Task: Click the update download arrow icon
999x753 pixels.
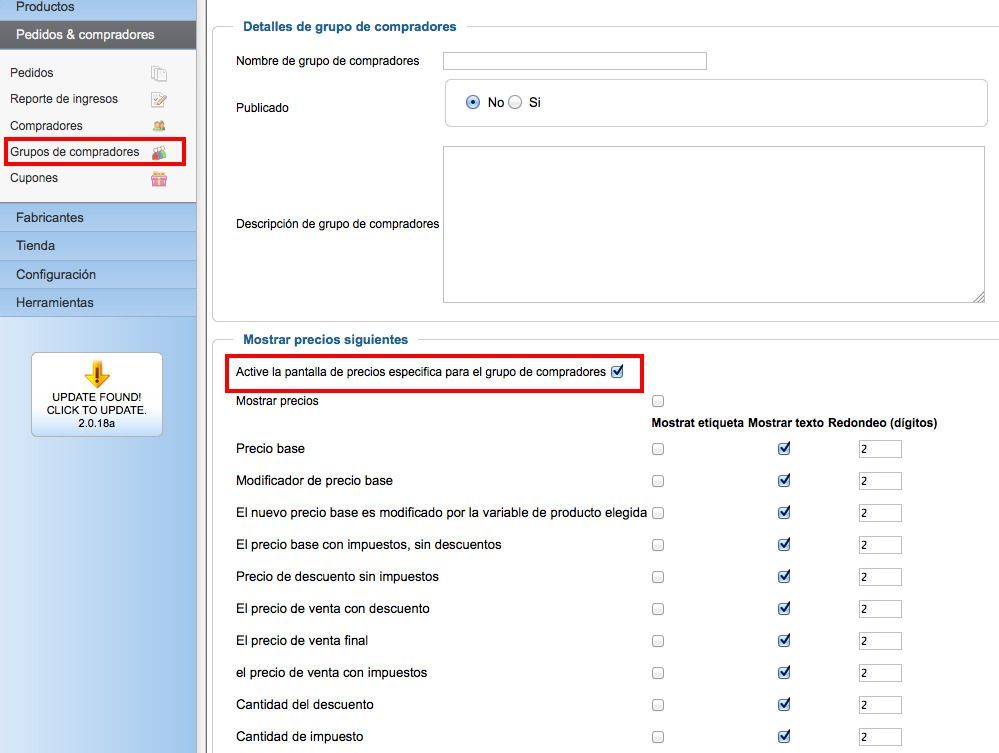Action: (97, 373)
